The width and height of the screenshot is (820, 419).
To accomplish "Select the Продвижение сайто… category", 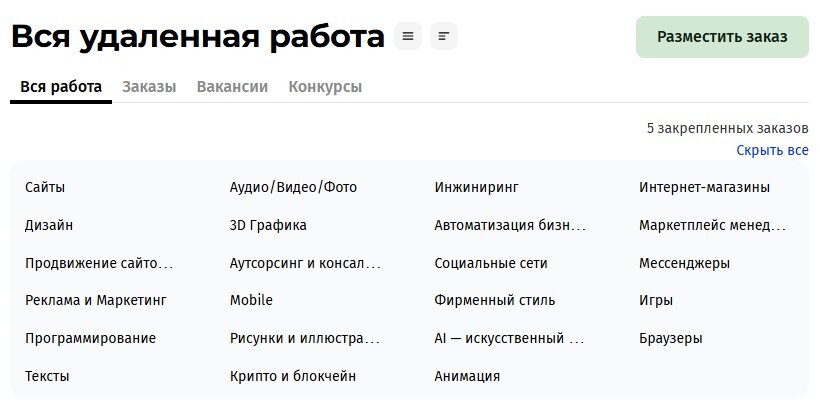I will click(x=99, y=263).
